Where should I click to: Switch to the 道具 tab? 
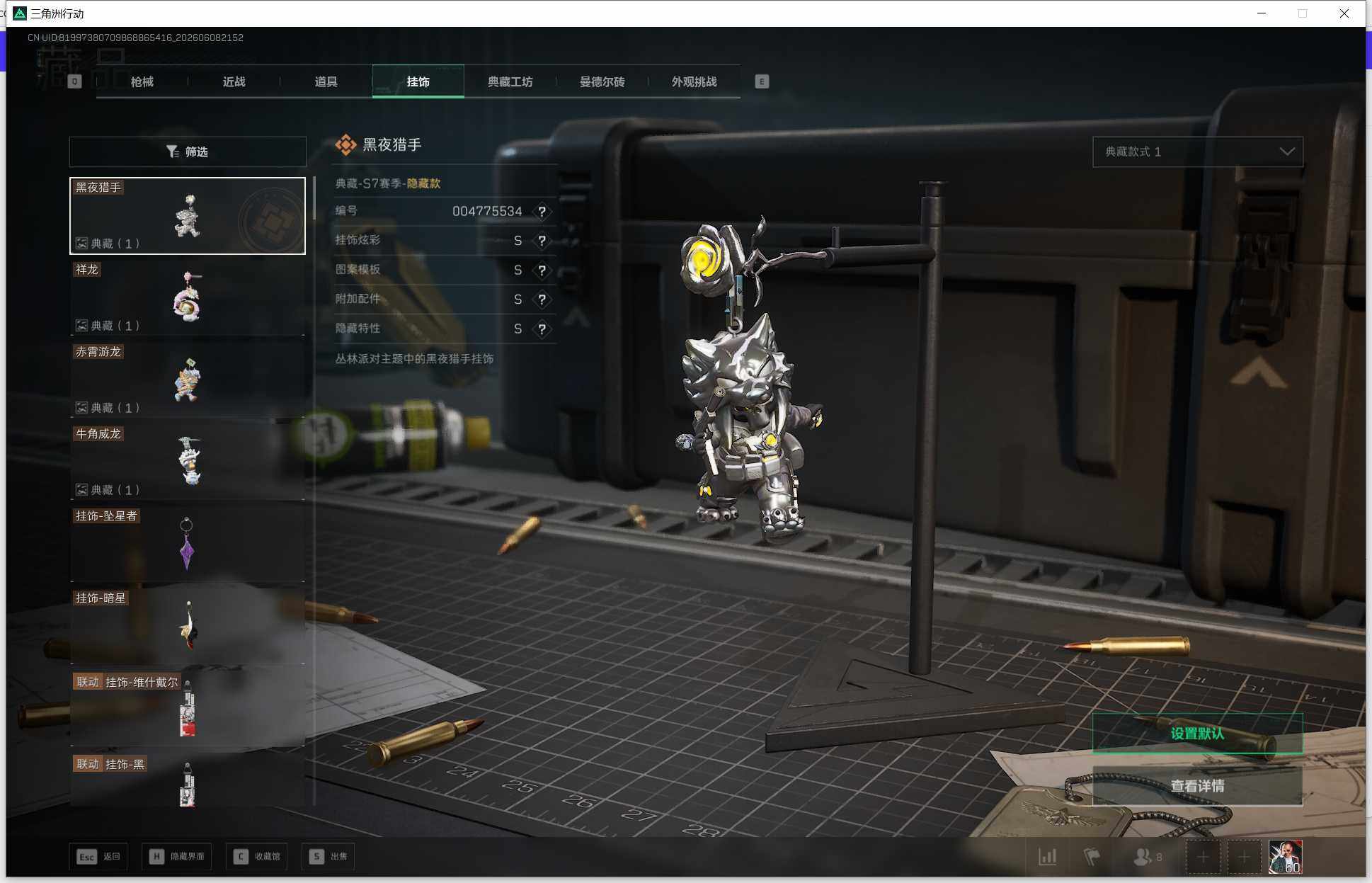point(326,81)
